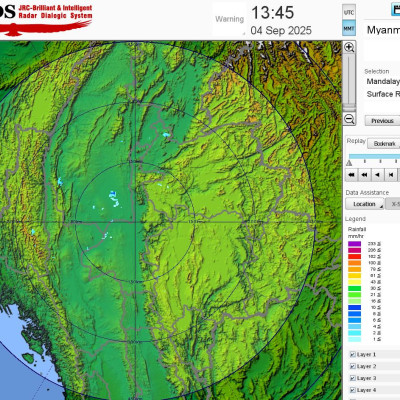Switch time display to MMT
400x400 pixels.
click(x=349, y=28)
